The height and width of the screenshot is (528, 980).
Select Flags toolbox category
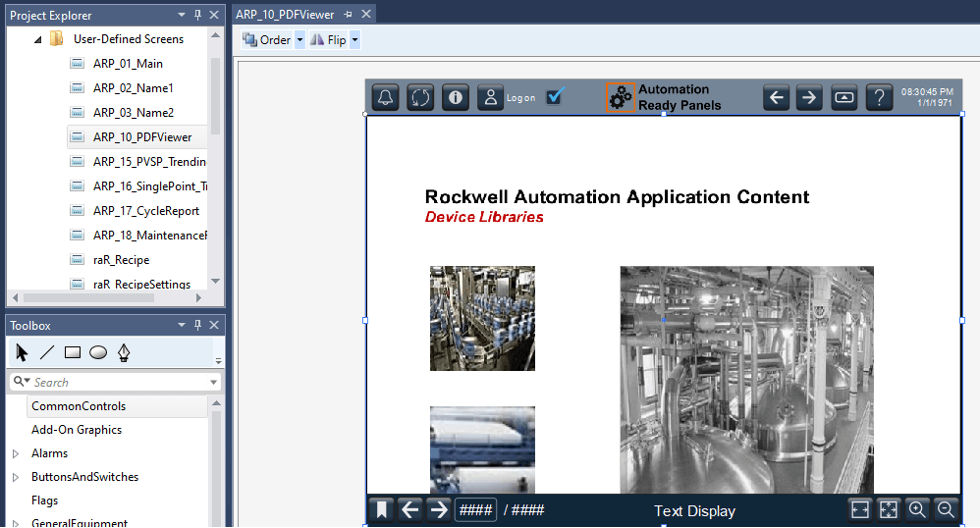(x=44, y=501)
